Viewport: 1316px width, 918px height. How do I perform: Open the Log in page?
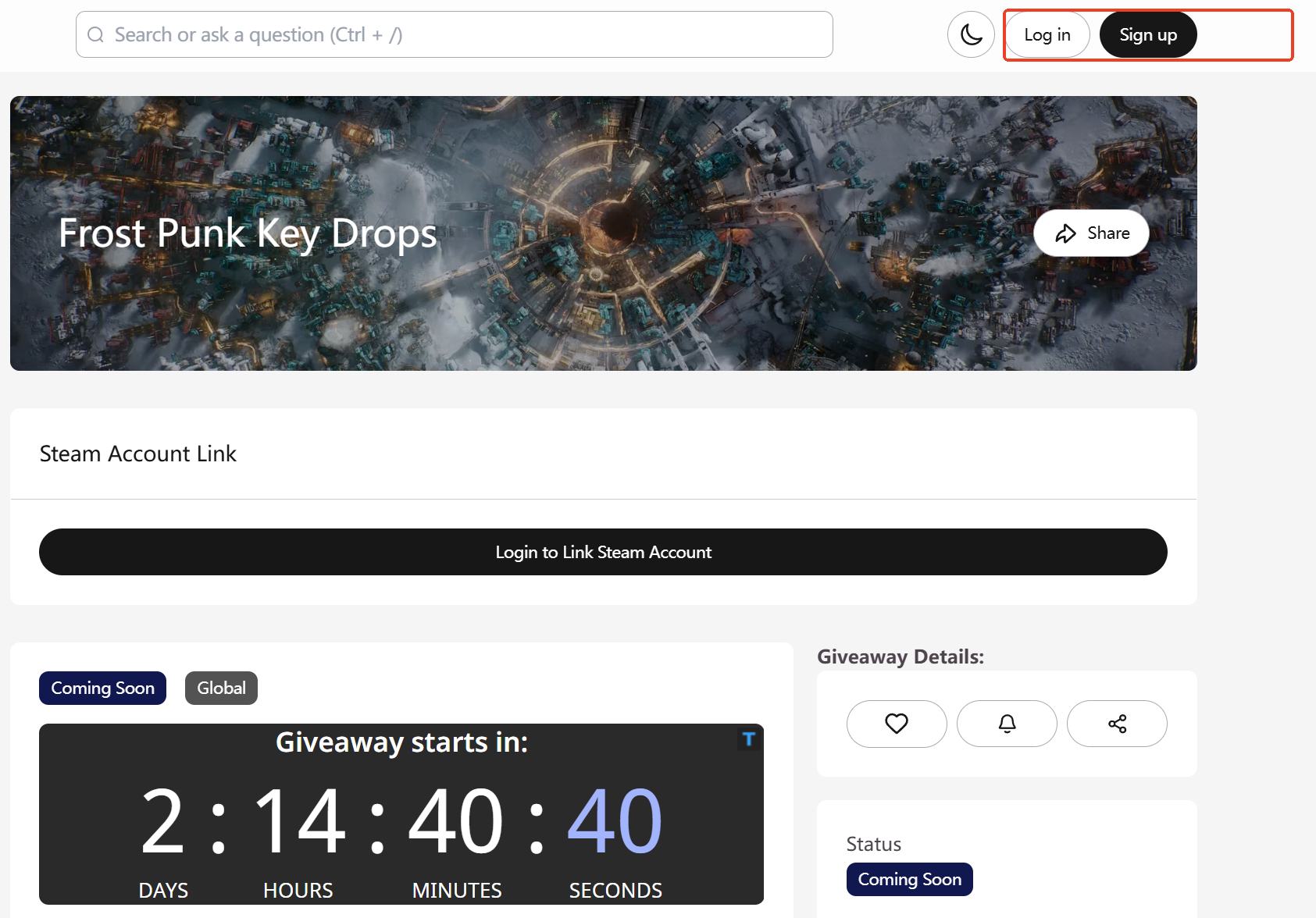1047,35
